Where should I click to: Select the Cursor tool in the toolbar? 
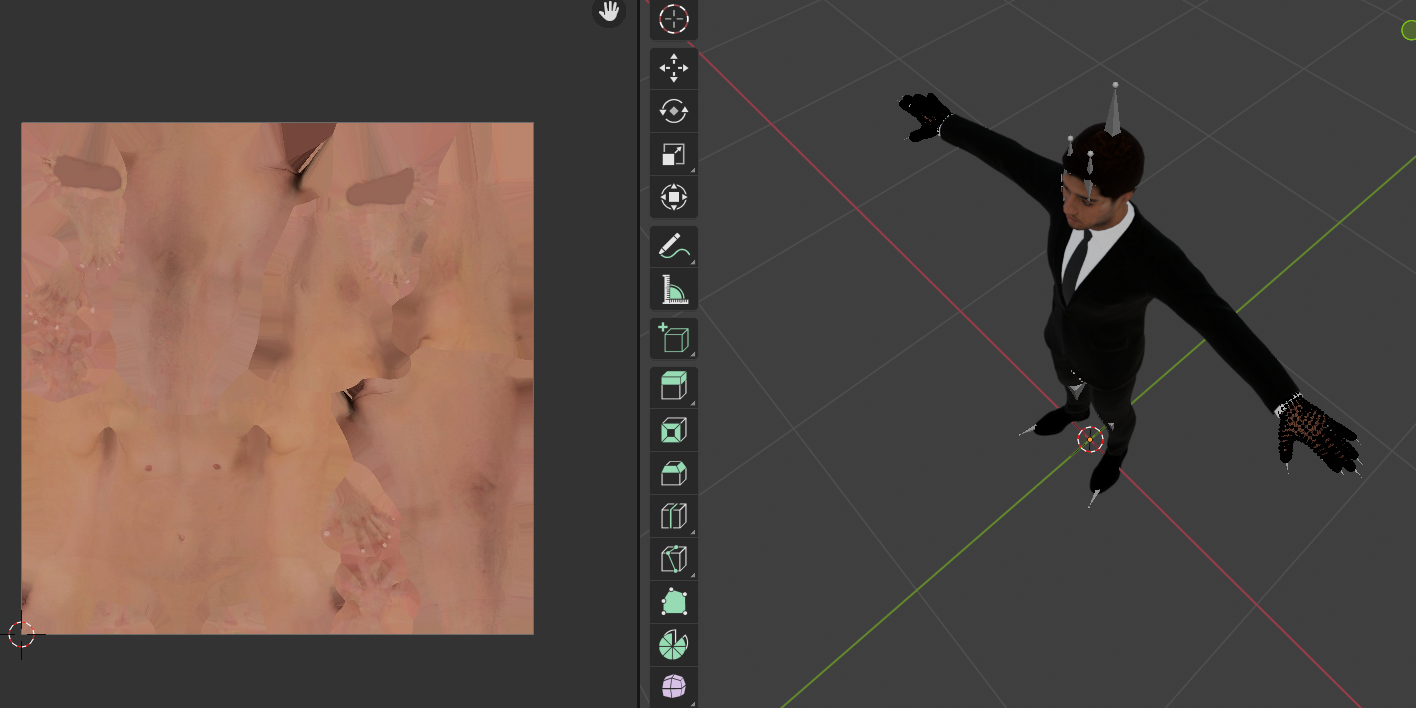point(674,19)
